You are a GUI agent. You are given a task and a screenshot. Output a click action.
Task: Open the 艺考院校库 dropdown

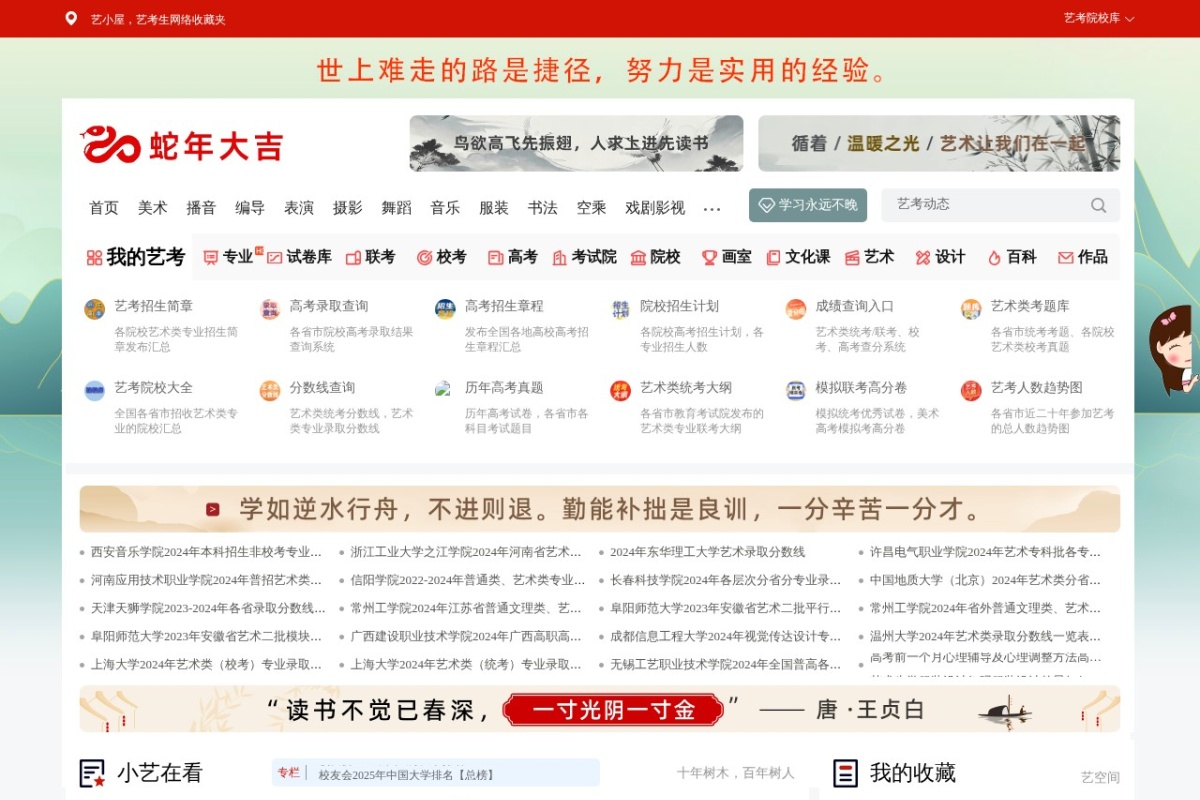click(1099, 18)
